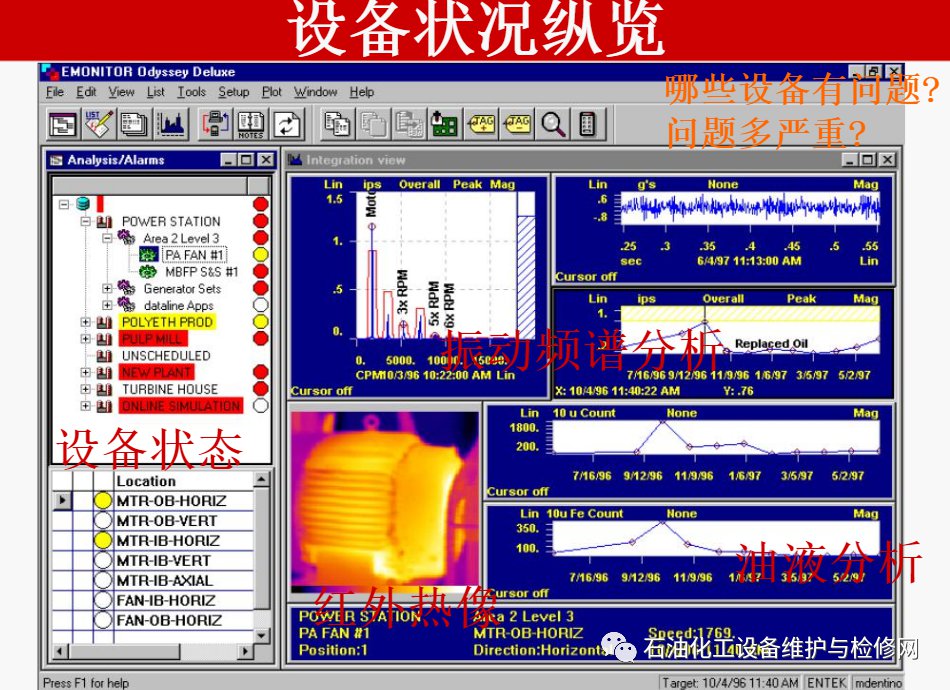Click the Tag minus toolbar icon
The image size is (950, 690).
point(517,124)
